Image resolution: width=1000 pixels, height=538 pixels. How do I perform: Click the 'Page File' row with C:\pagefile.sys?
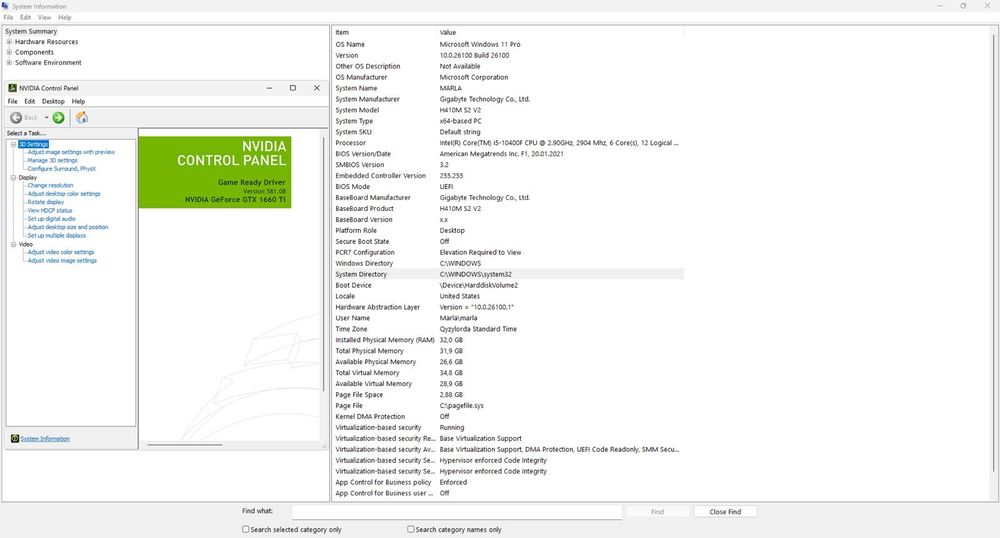pyautogui.click(x=508, y=405)
